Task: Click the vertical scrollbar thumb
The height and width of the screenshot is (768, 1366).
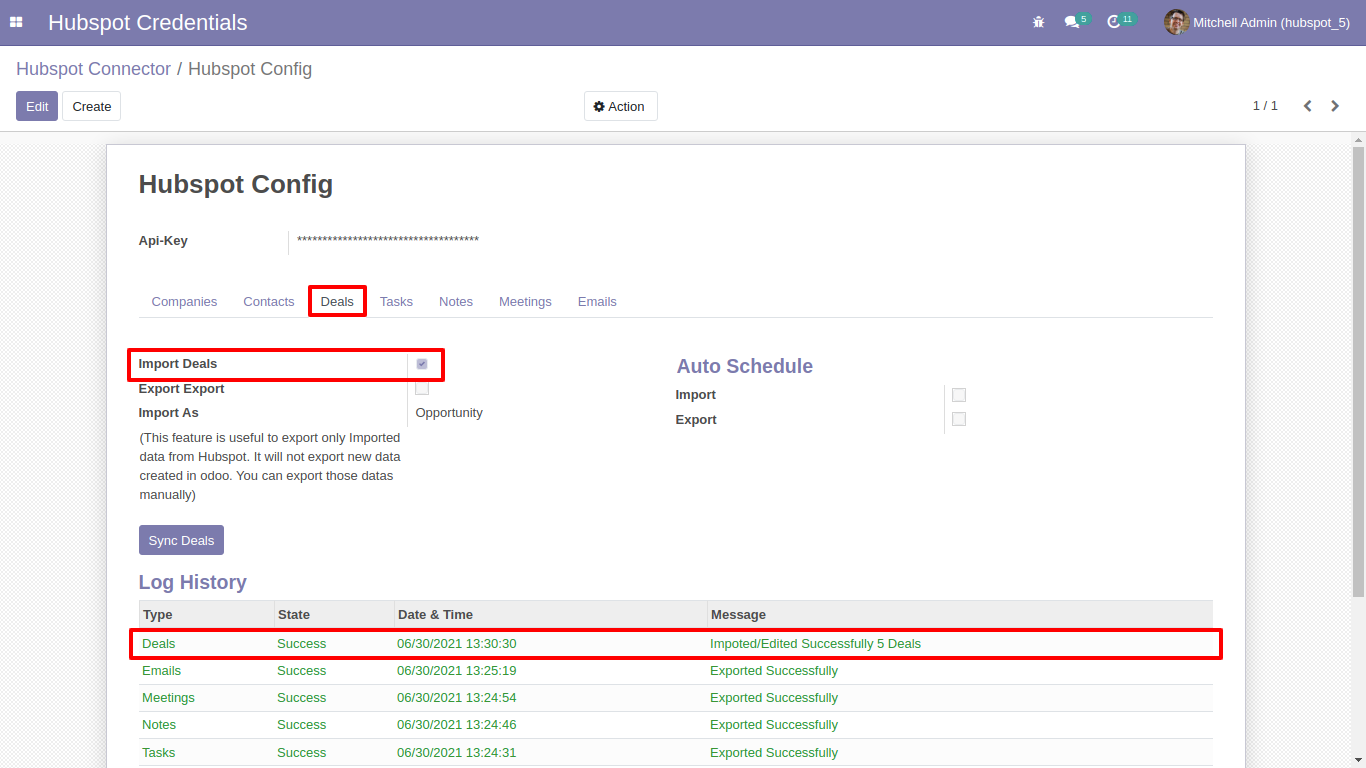Action: pyautogui.click(x=1358, y=370)
